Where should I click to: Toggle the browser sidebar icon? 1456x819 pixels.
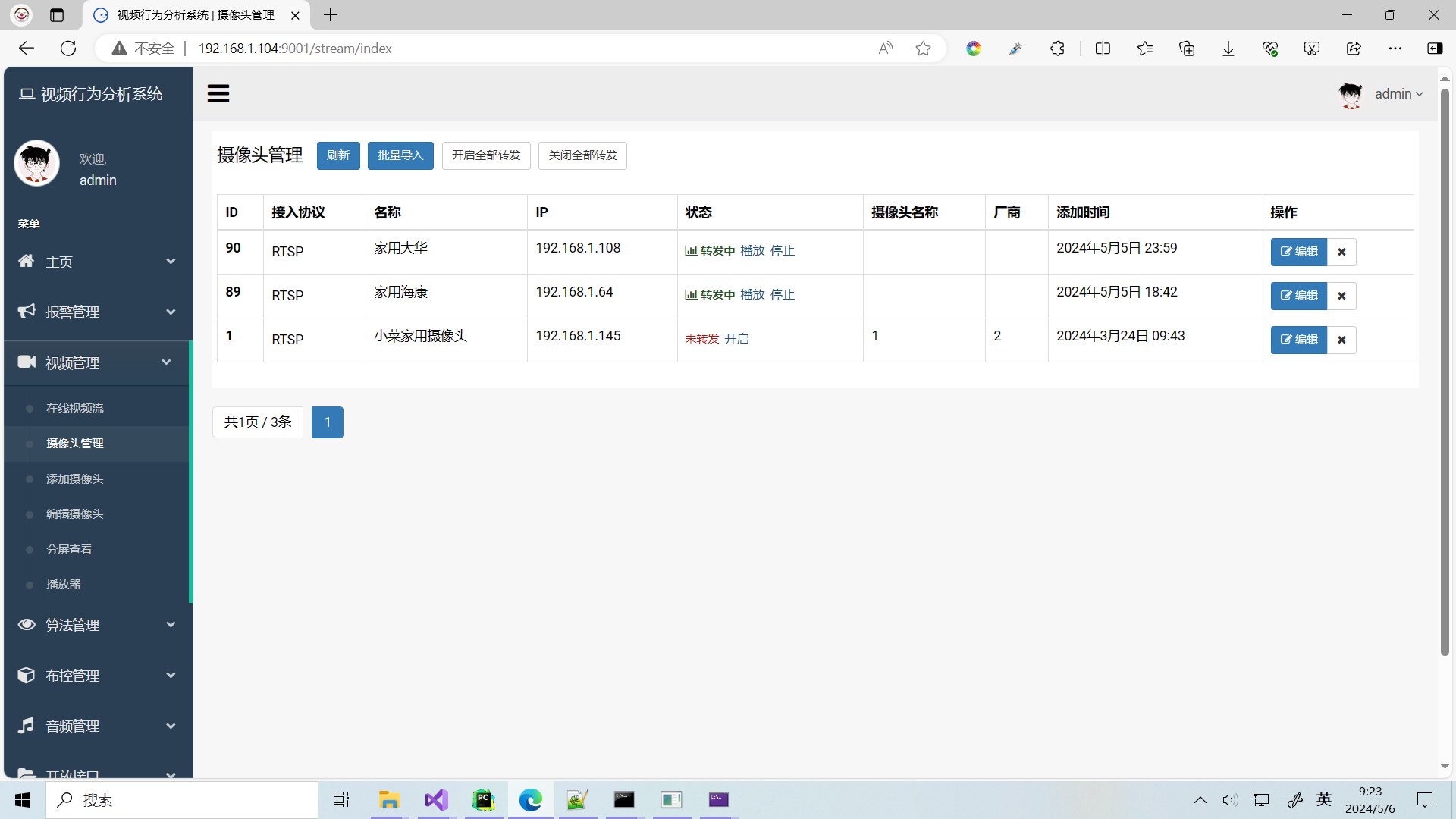coord(1435,49)
